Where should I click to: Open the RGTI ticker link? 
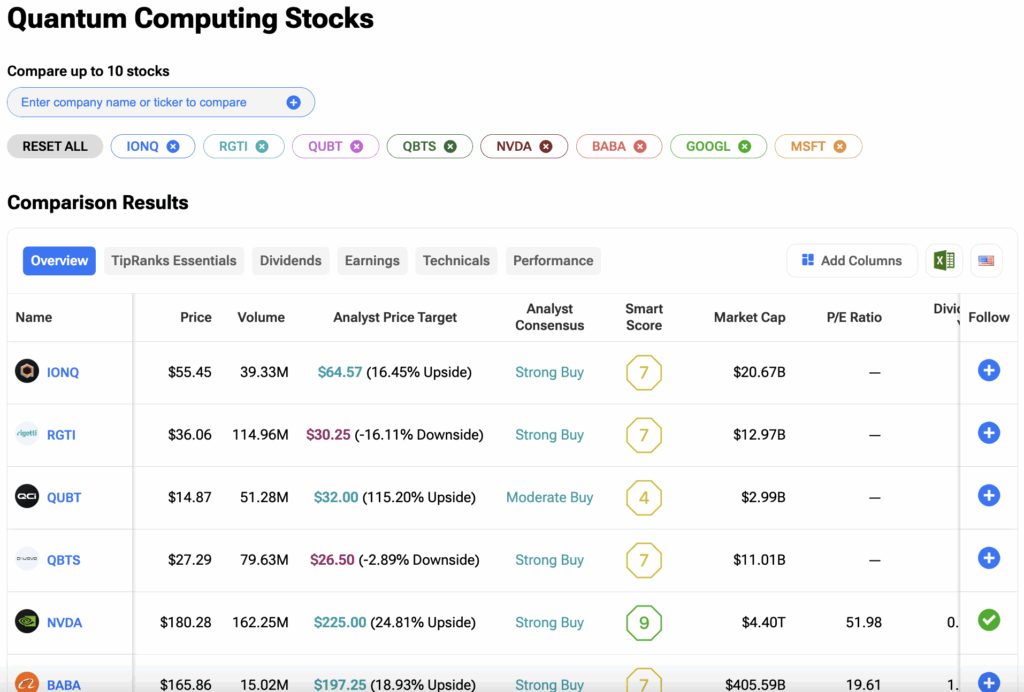pos(61,435)
